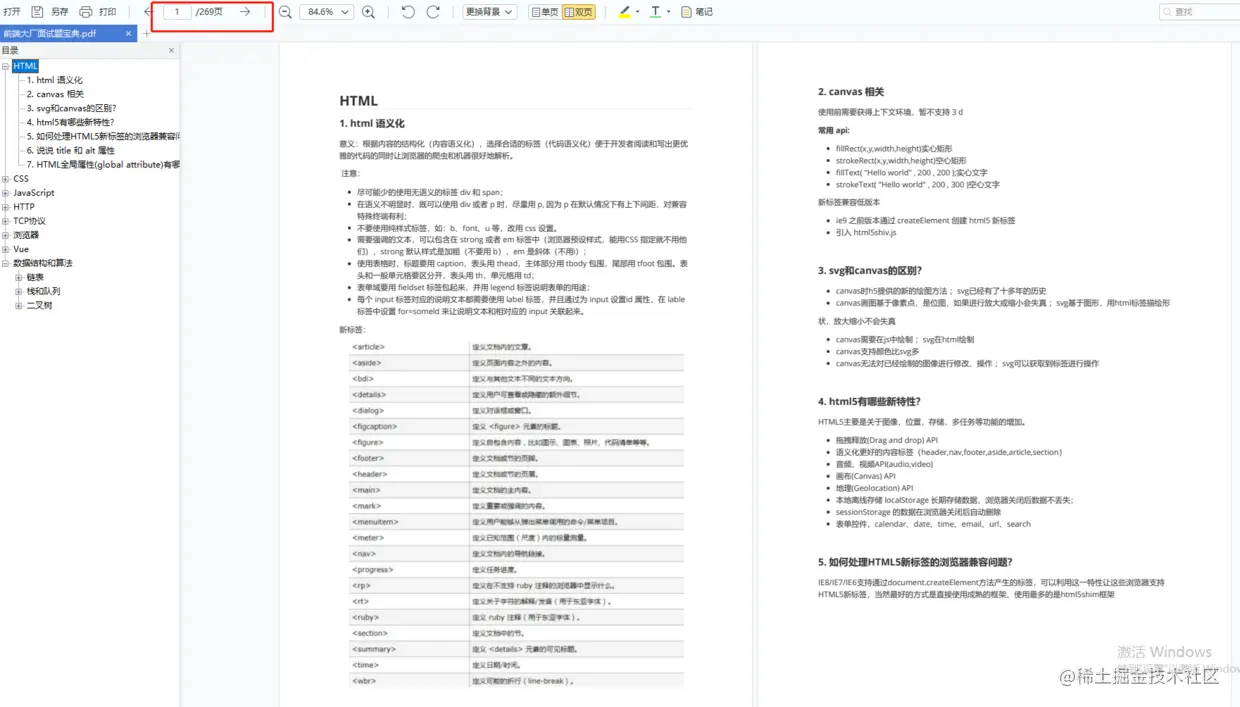Switch to 双页 double-page view

(x=579, y=12)
